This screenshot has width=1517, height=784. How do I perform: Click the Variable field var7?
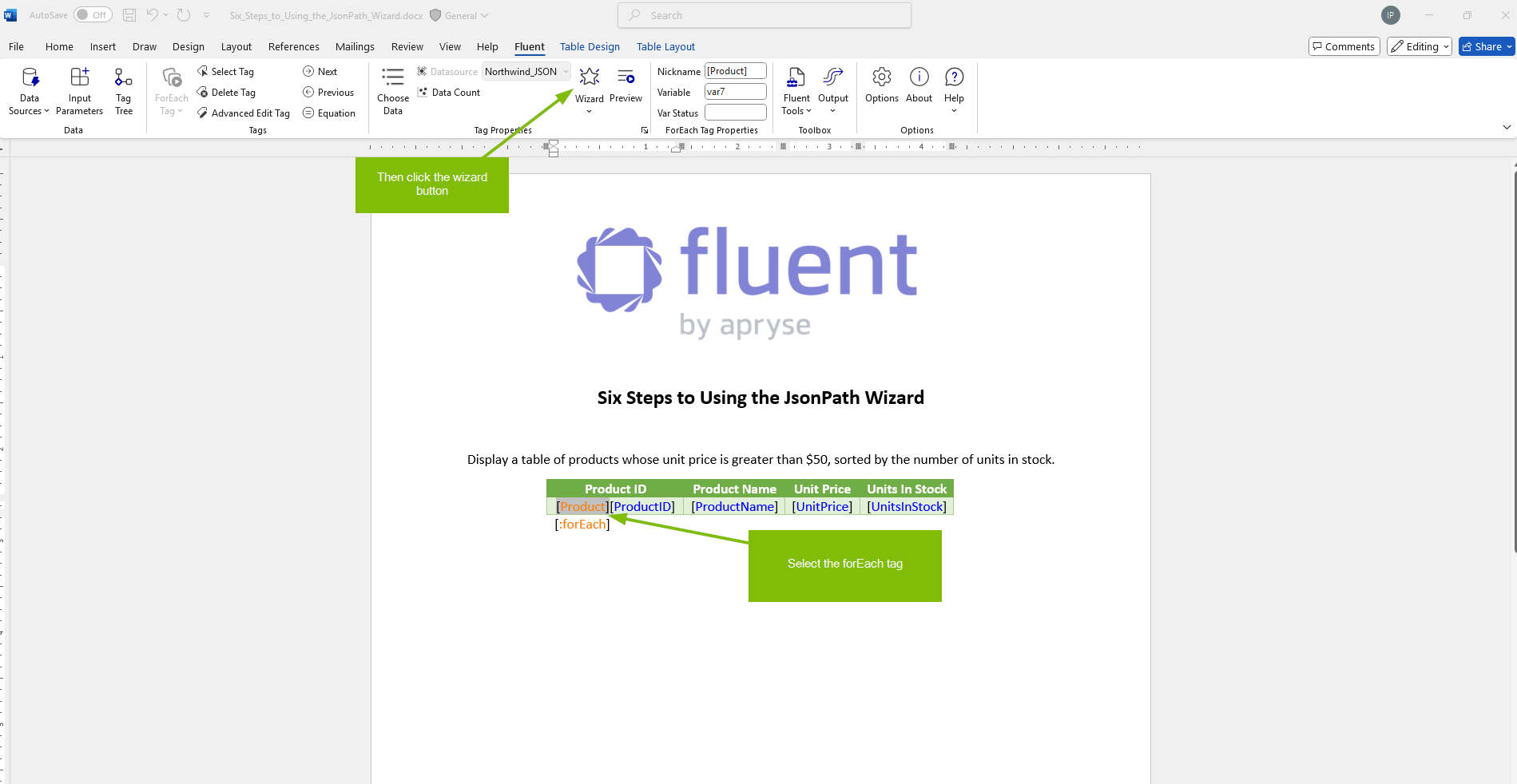736,92
